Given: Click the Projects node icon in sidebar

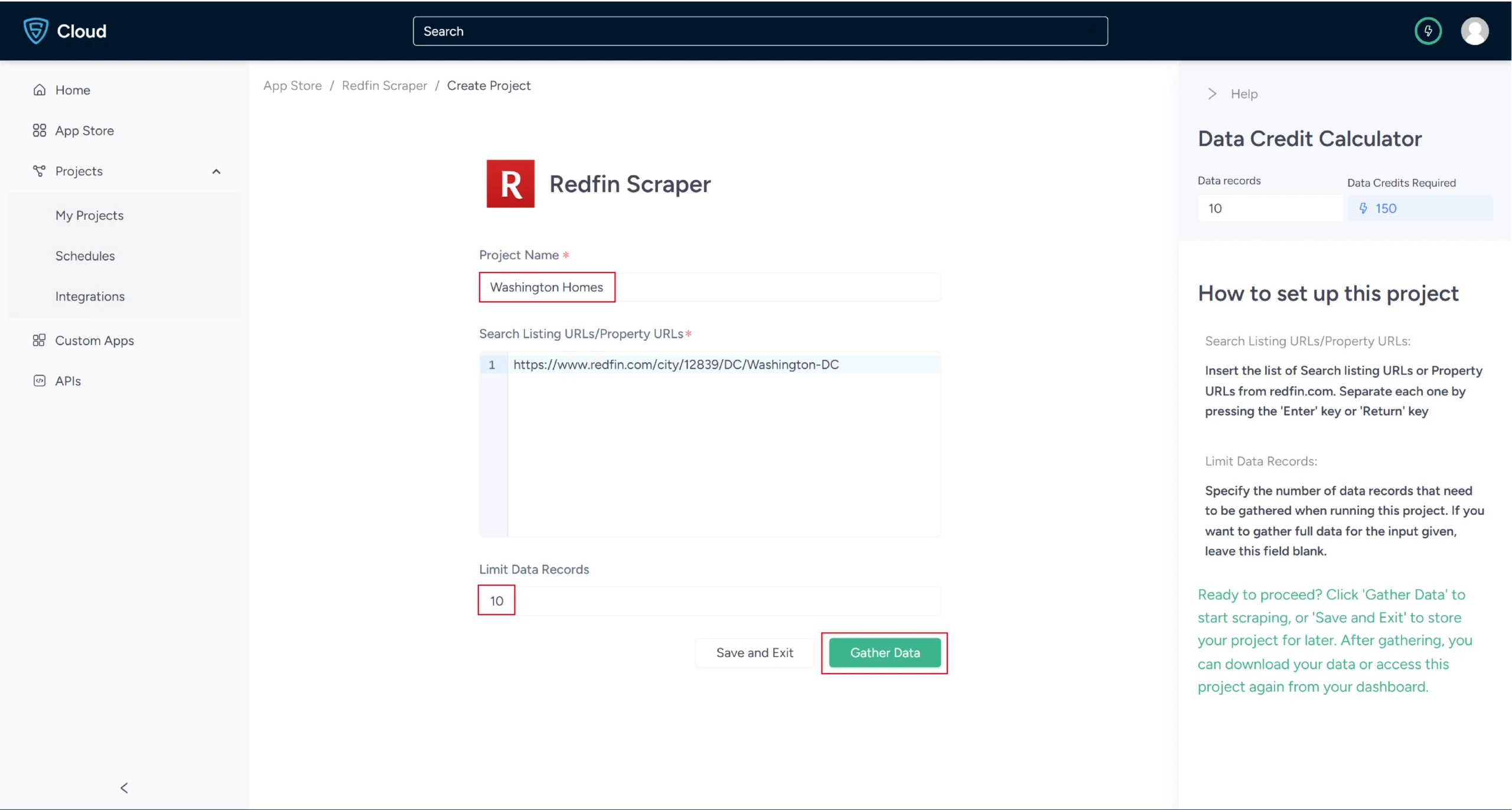Looking at the screenshot, I should tap(40, 171).
